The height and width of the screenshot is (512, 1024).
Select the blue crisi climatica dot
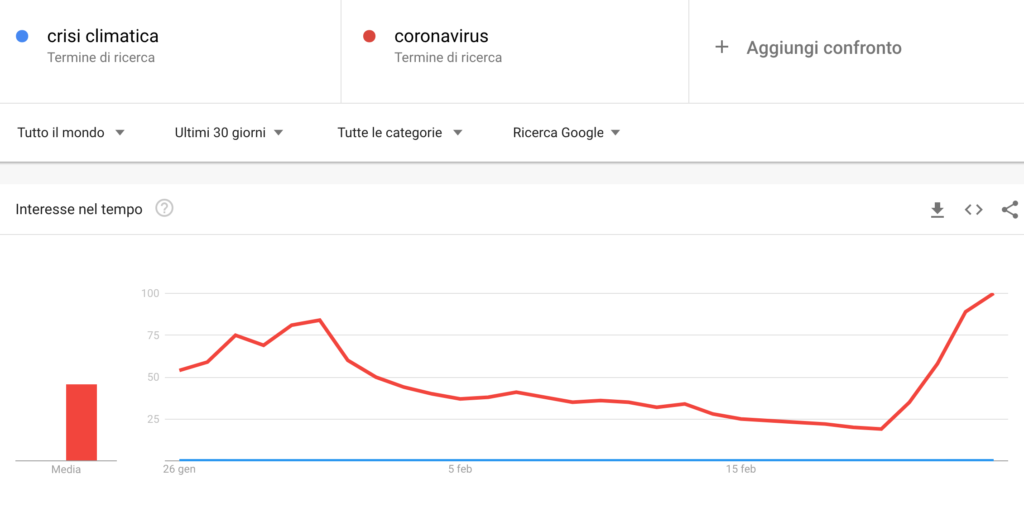22,36
